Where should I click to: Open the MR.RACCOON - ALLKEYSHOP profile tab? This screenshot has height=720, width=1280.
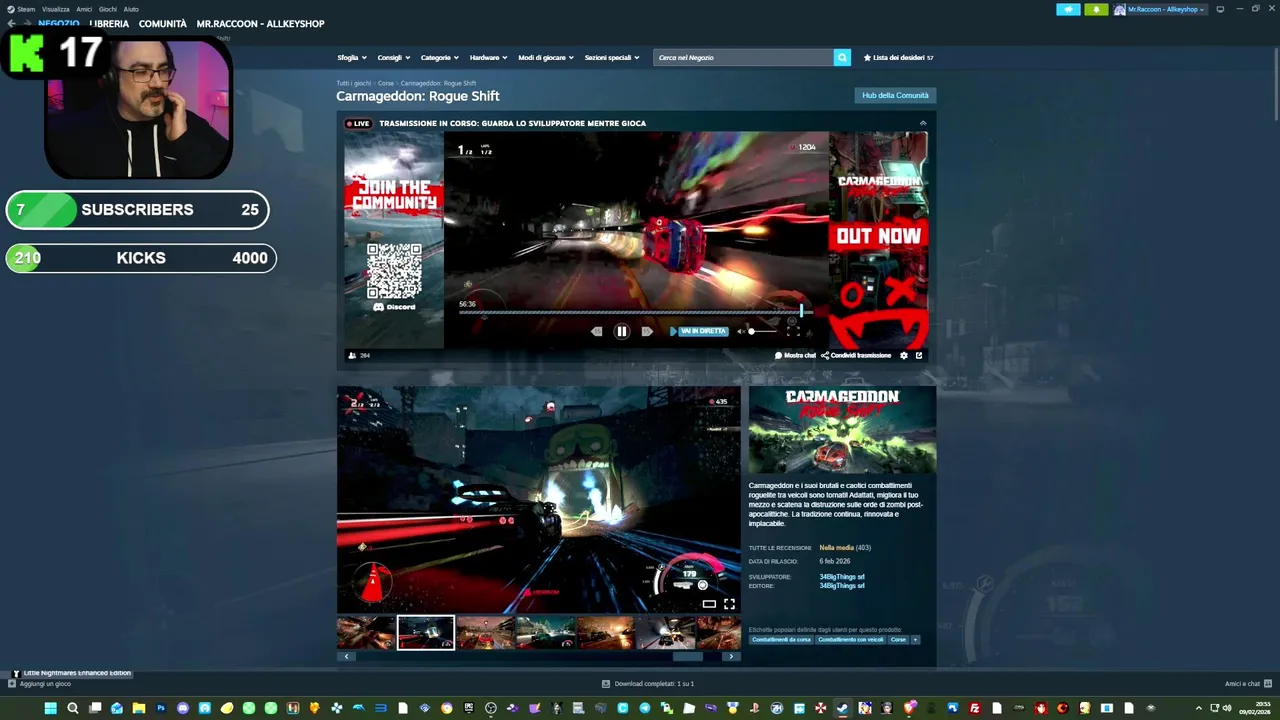[x=260, y=23]
